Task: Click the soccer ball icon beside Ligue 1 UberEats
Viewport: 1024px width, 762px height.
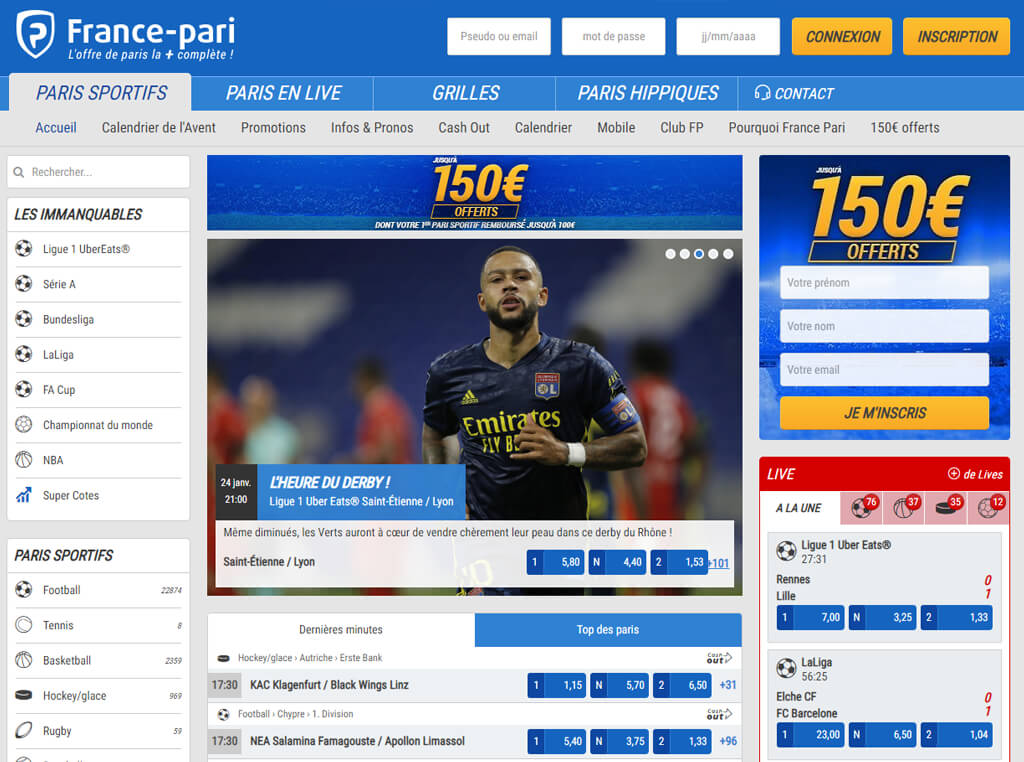Action: (x=24, y=249)
